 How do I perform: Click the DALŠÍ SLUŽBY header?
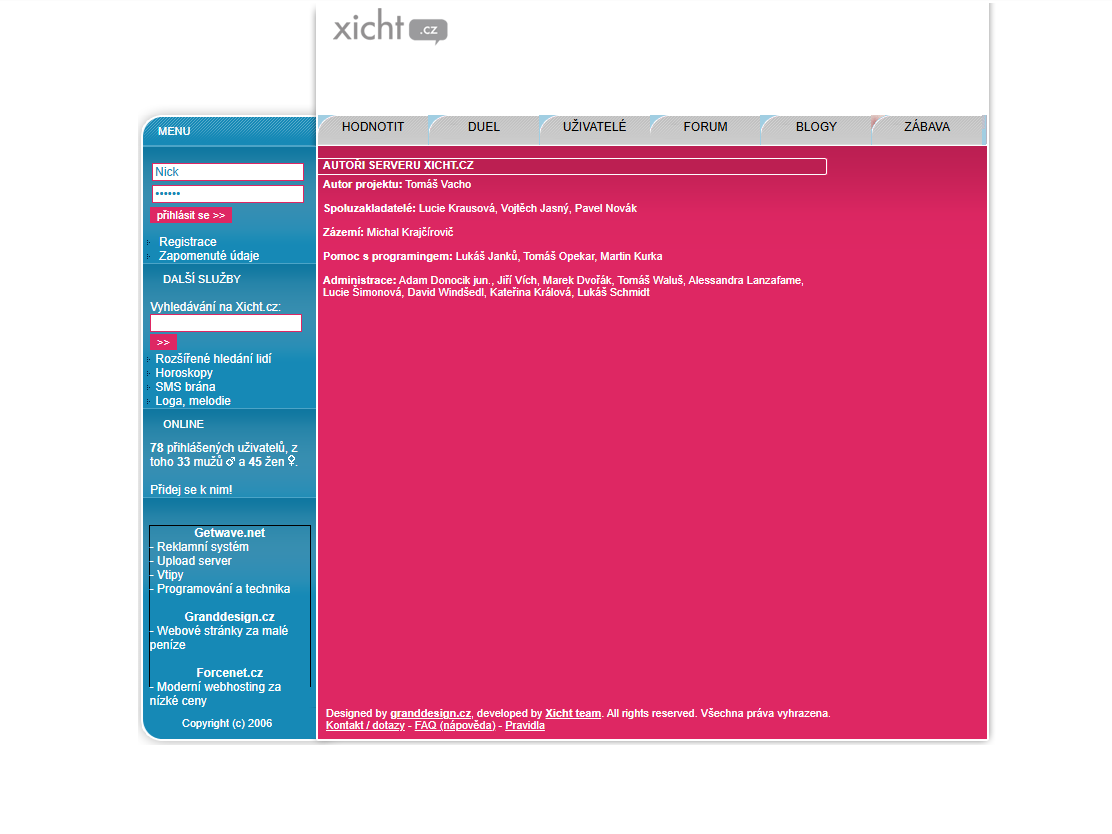tap(202, 279)
